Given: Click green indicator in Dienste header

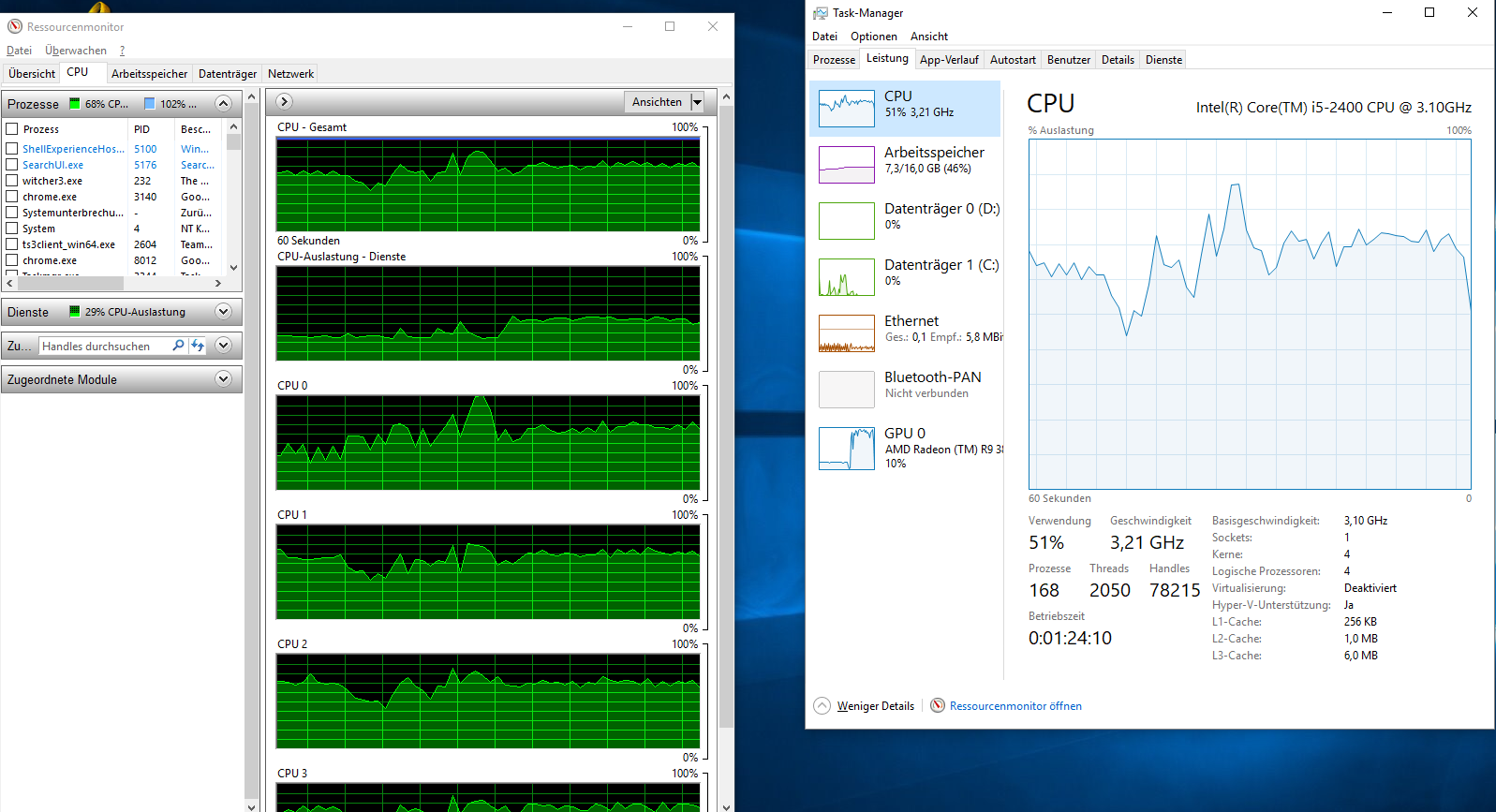Looking at the screenshot, I should coord(75,312).
